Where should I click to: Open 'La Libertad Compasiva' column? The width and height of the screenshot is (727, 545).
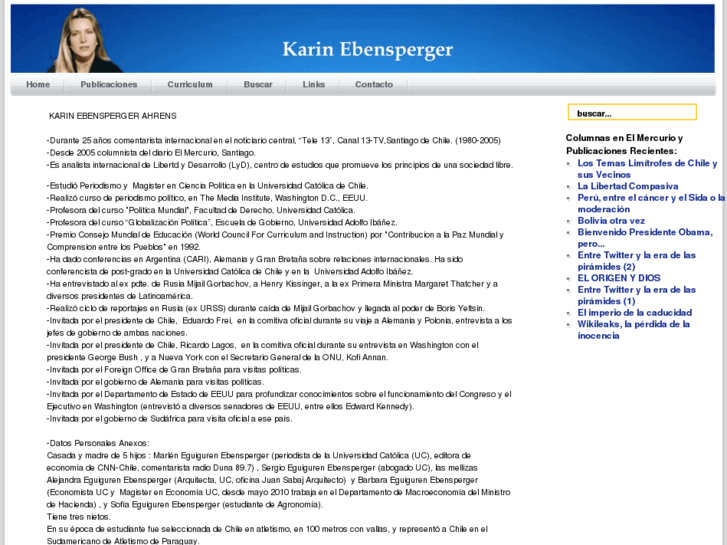(x=628, y=186)
